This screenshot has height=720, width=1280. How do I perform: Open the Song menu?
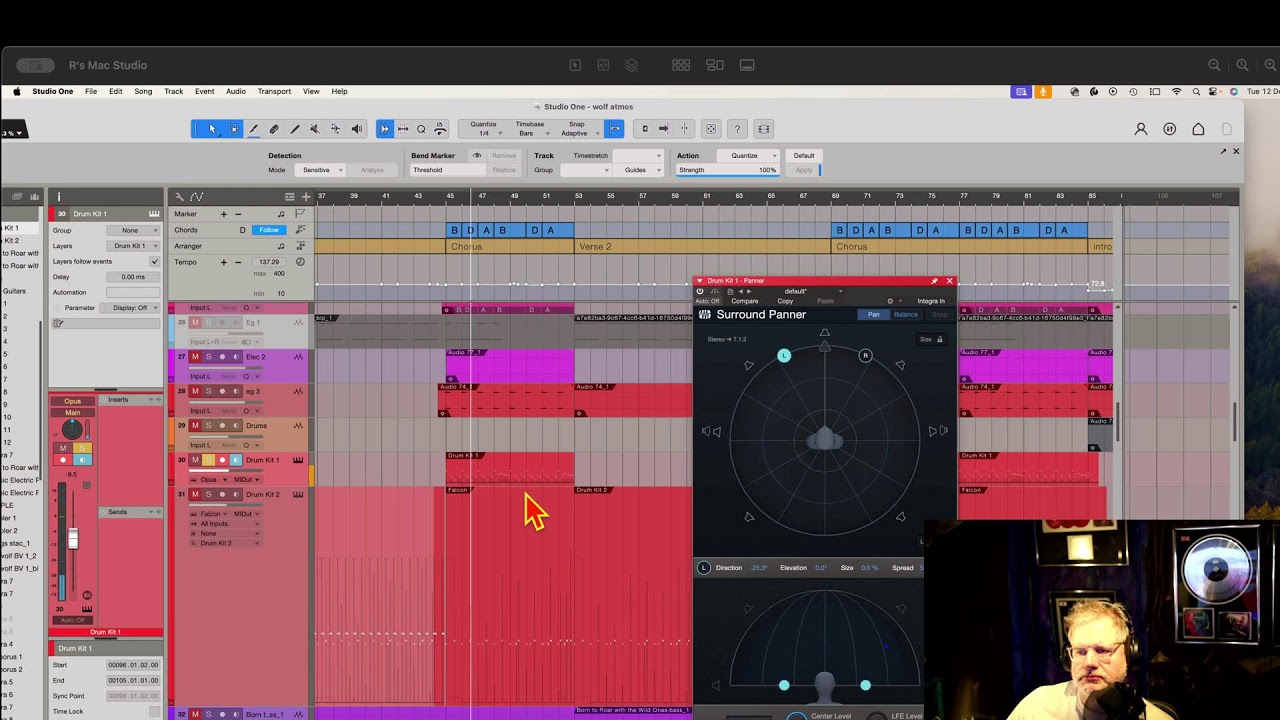tap(143, 91)
